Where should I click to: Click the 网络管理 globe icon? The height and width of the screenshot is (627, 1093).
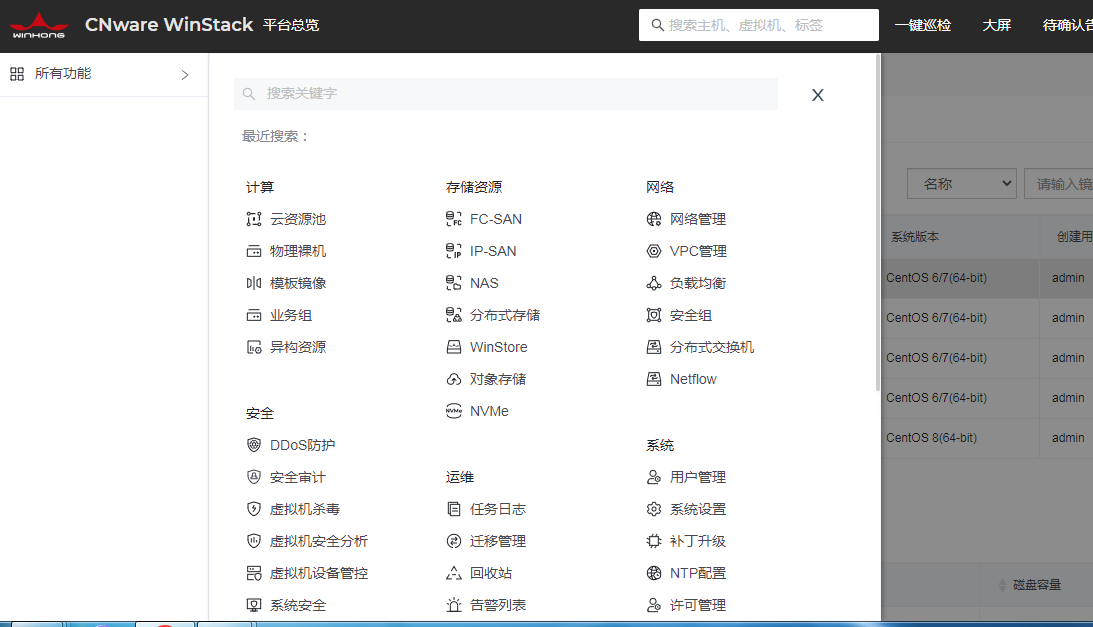(654, 219)
